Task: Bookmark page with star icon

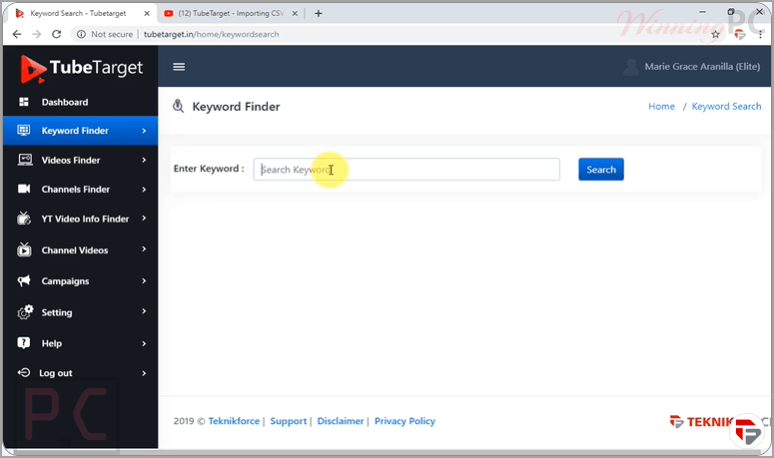Action: [x=715, y=34]
